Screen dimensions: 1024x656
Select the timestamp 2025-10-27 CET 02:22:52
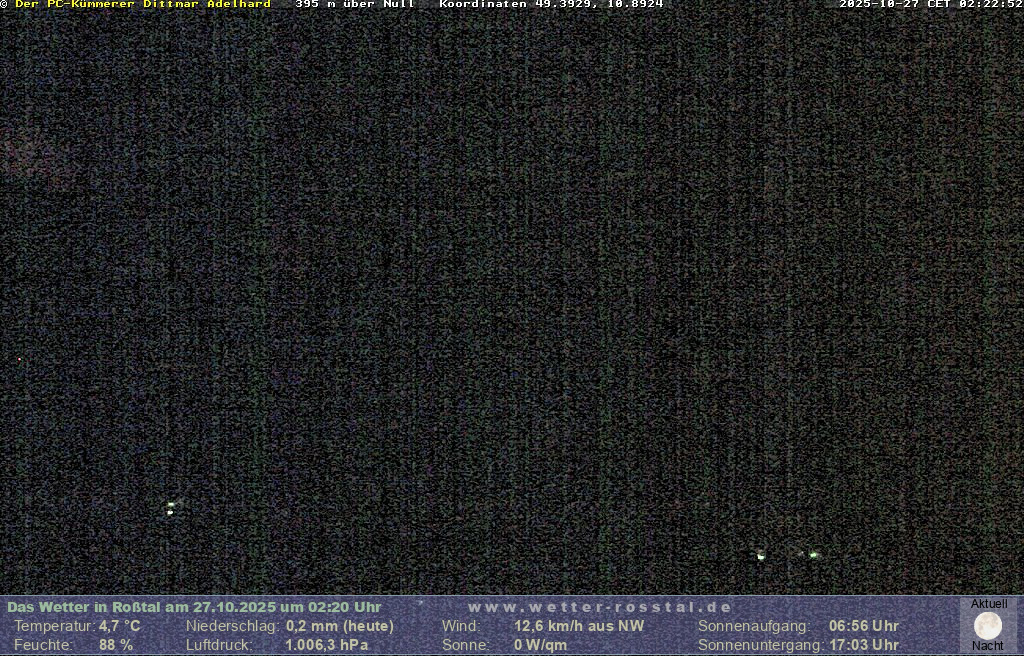click(930, 5)
